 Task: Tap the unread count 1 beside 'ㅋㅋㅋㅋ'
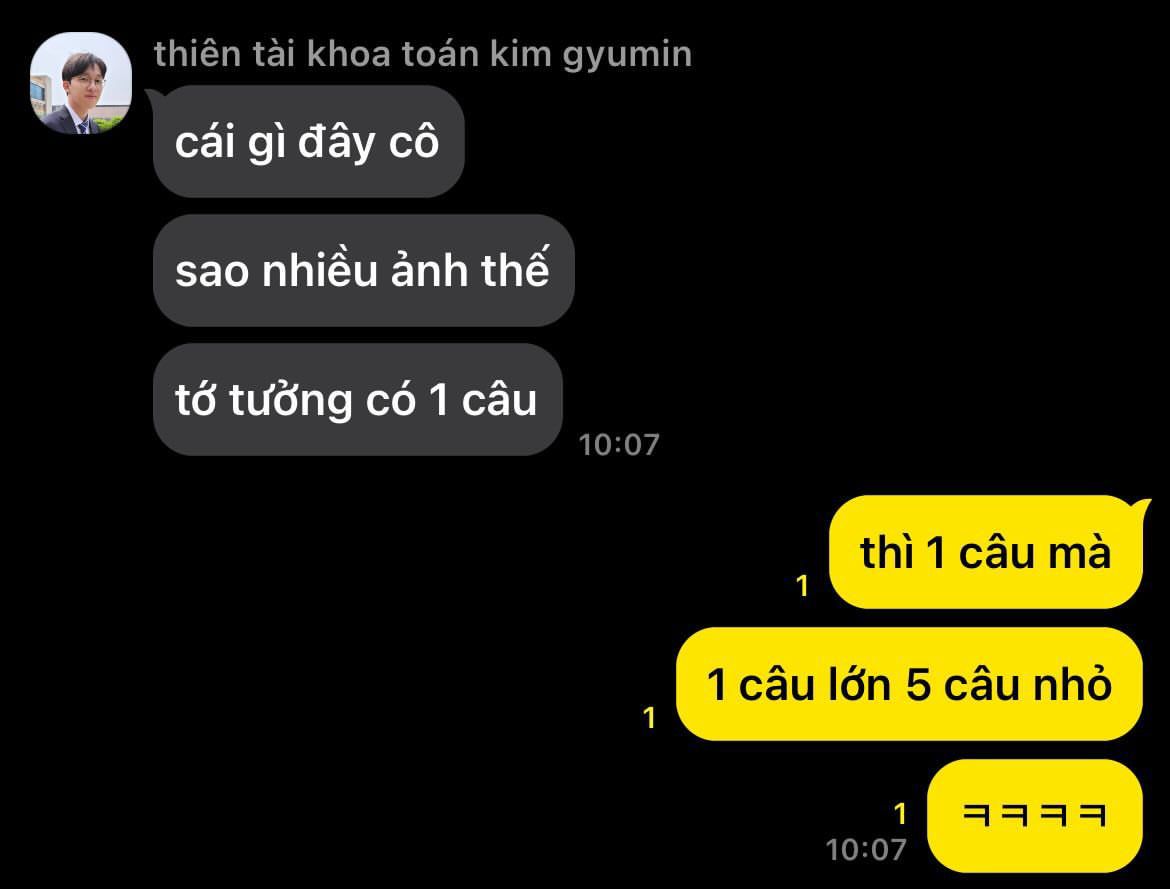[x=900, y=814]
